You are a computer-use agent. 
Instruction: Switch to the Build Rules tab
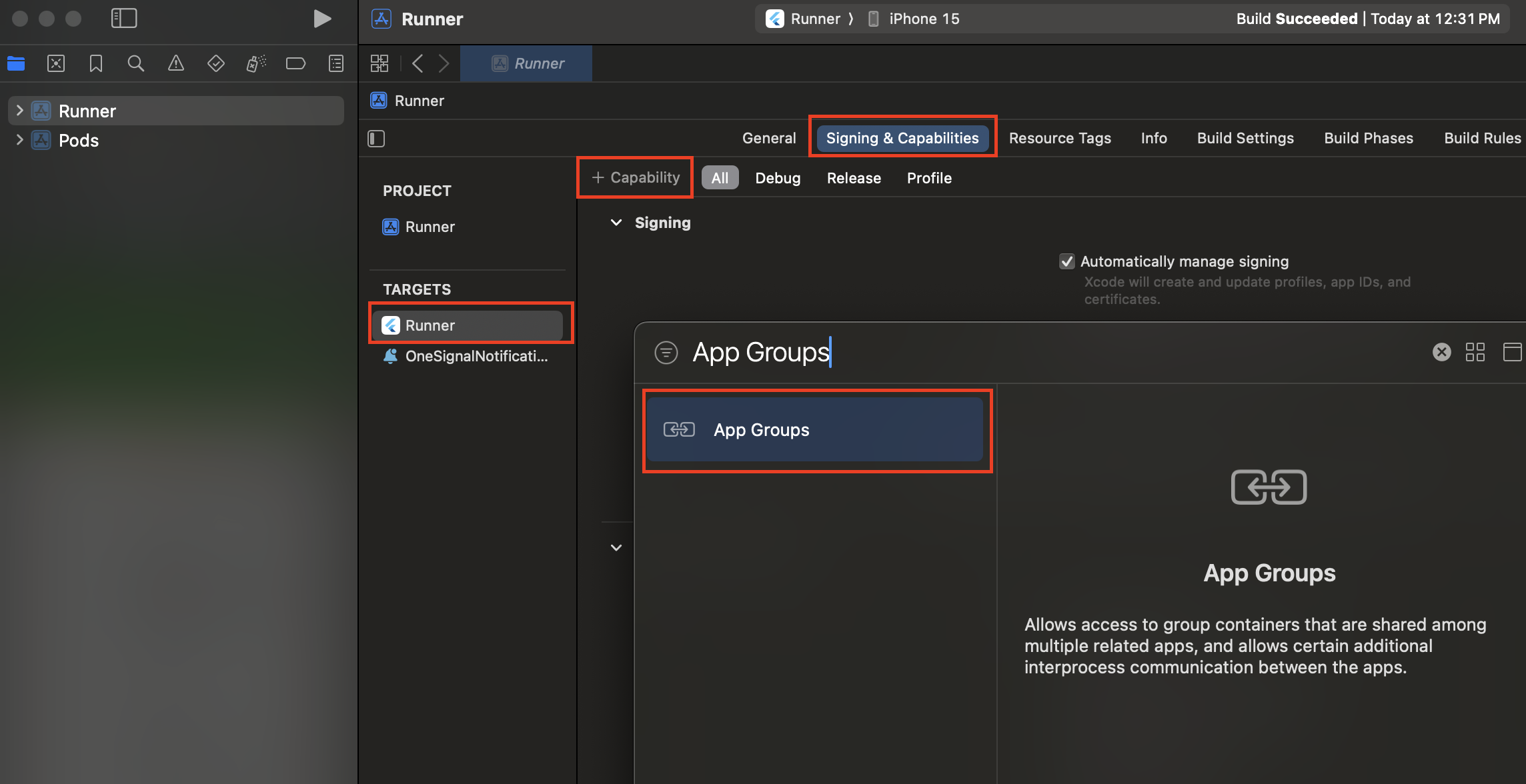[x=1483, y=138]
